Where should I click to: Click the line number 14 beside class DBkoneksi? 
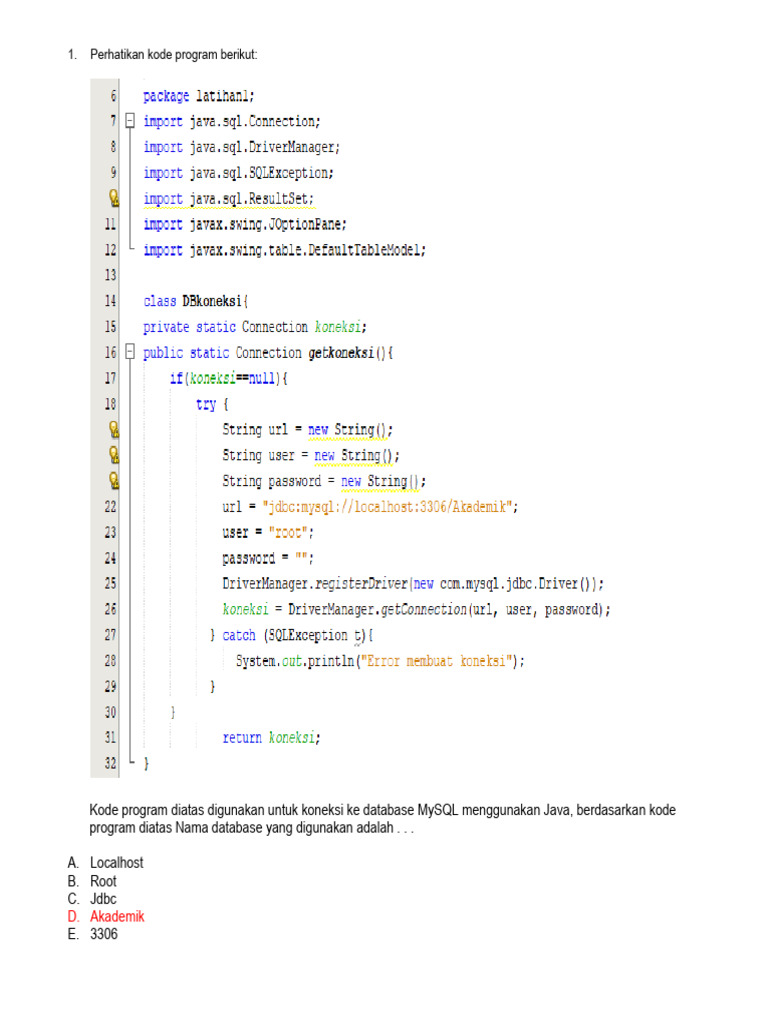[109, 301]
